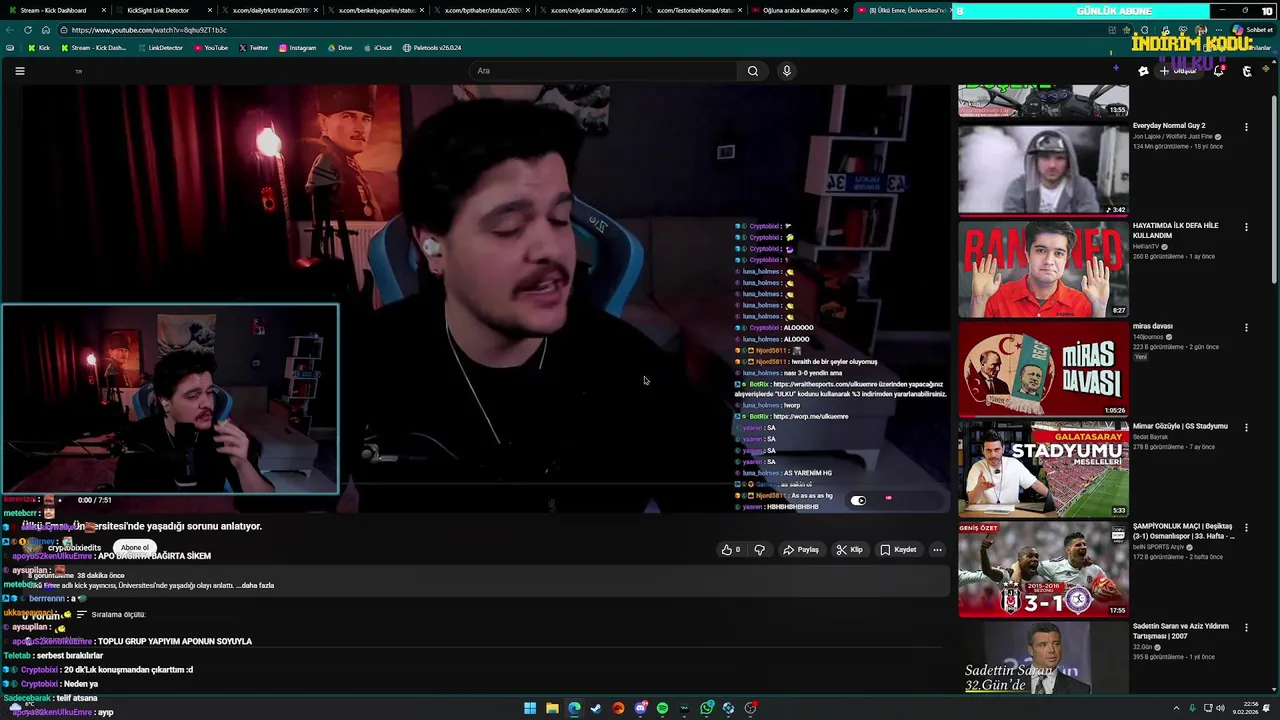The height and width of the screenshot is (720, 1280).
Task: Click YouTube 'Oluştur' create button
Action: pos(1178,71)
